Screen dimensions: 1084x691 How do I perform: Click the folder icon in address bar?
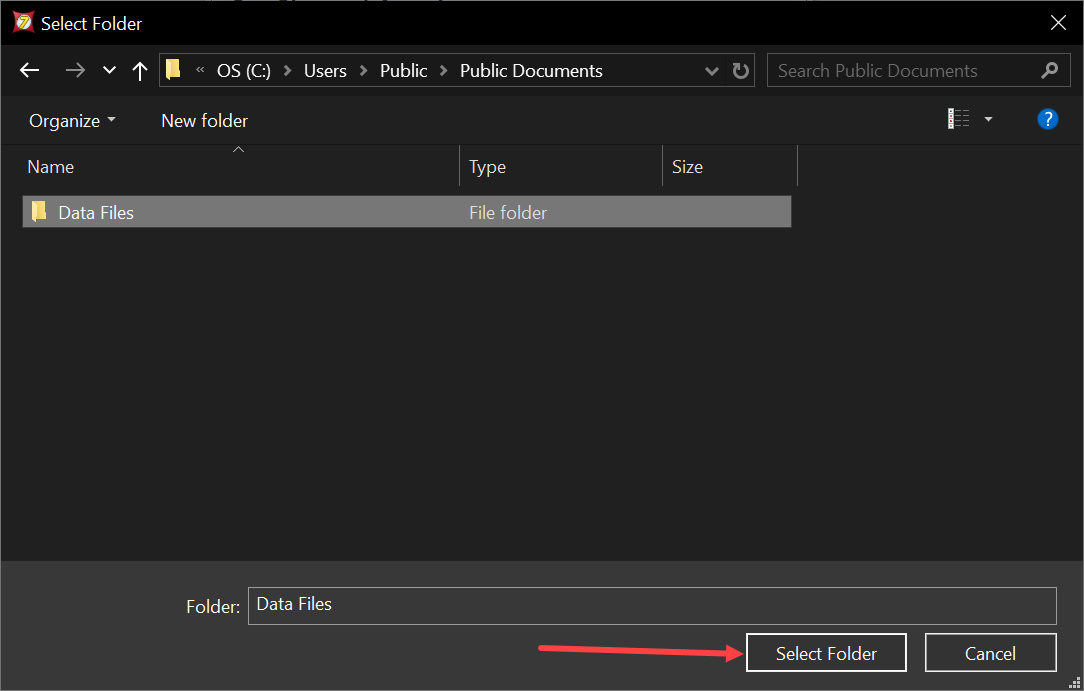click(x=174, y=70)
